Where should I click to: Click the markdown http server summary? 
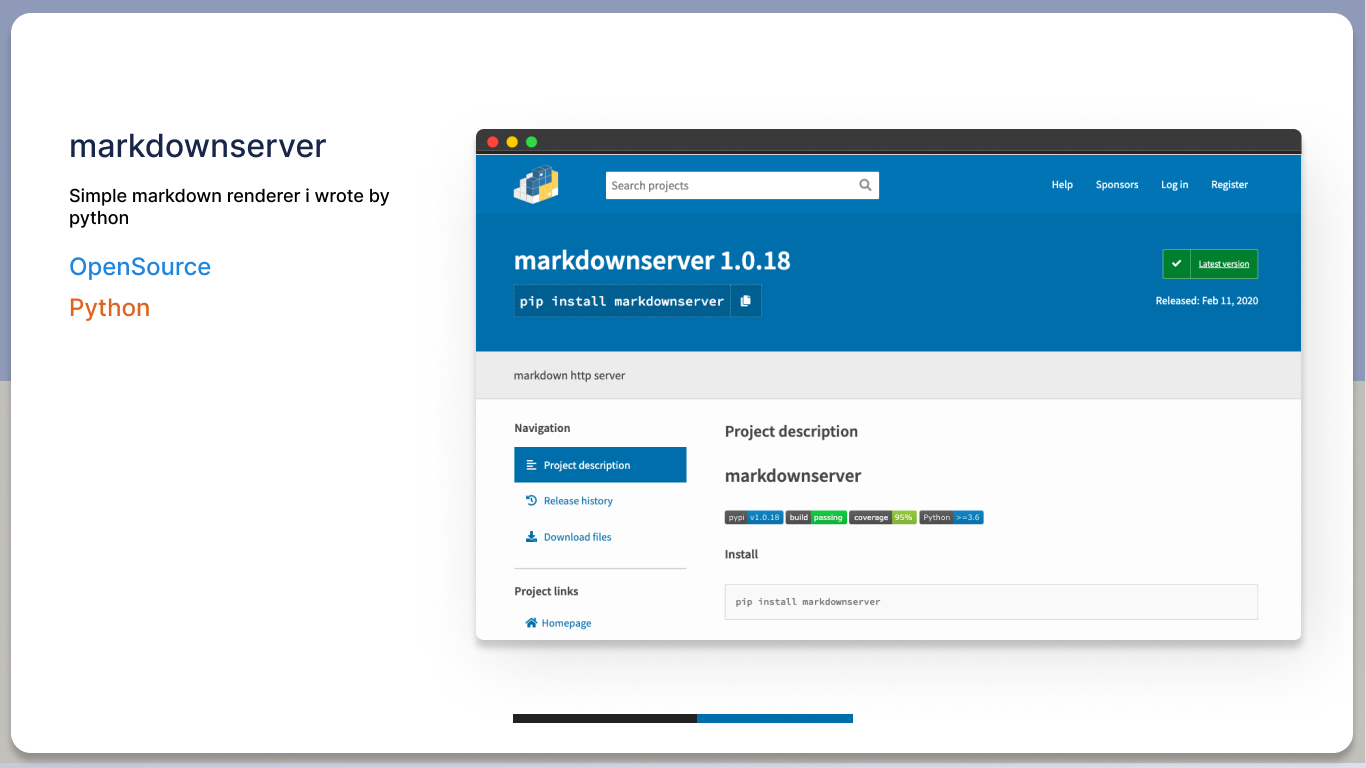[569, 375]
